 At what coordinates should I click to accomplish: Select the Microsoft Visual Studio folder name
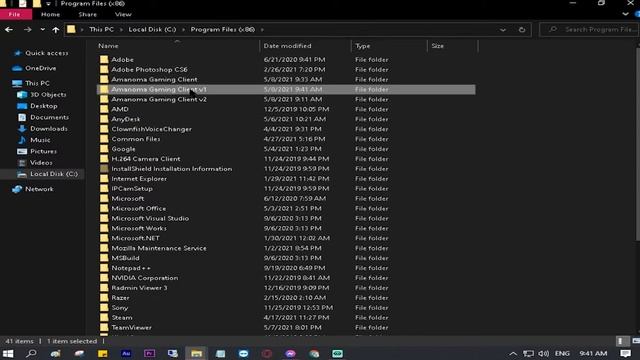tap(150, 218)
